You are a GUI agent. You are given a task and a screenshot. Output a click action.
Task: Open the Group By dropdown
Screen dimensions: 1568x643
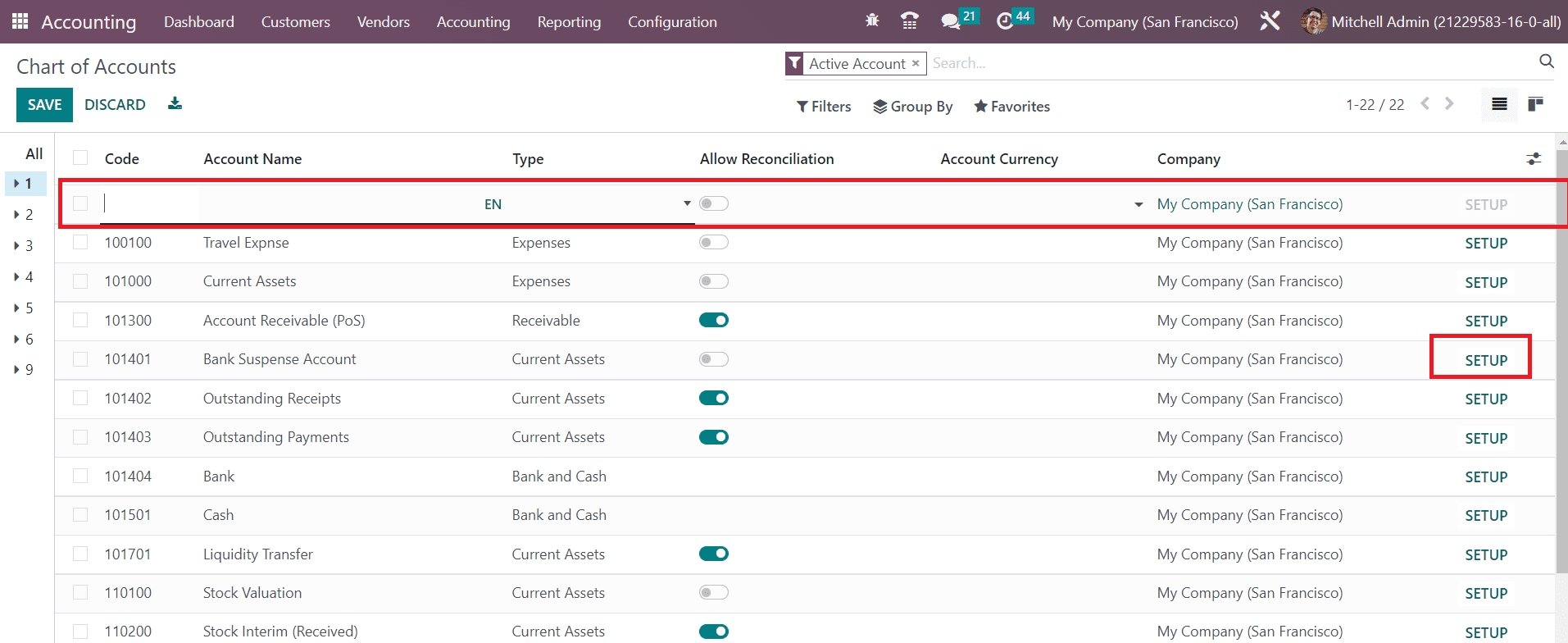point(912,107)
